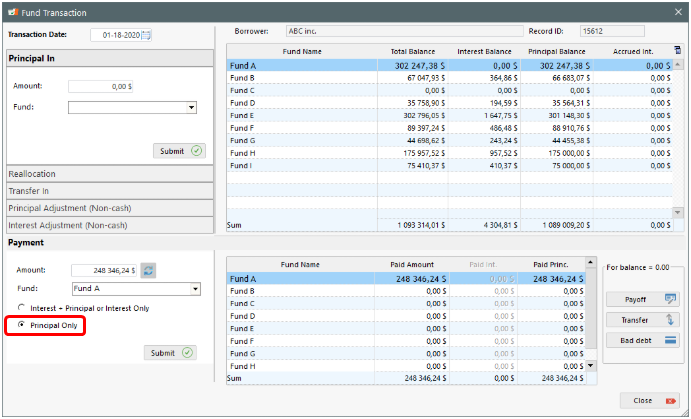
Task: Select Fund B row in balance grid
Action: coord(450,78)
